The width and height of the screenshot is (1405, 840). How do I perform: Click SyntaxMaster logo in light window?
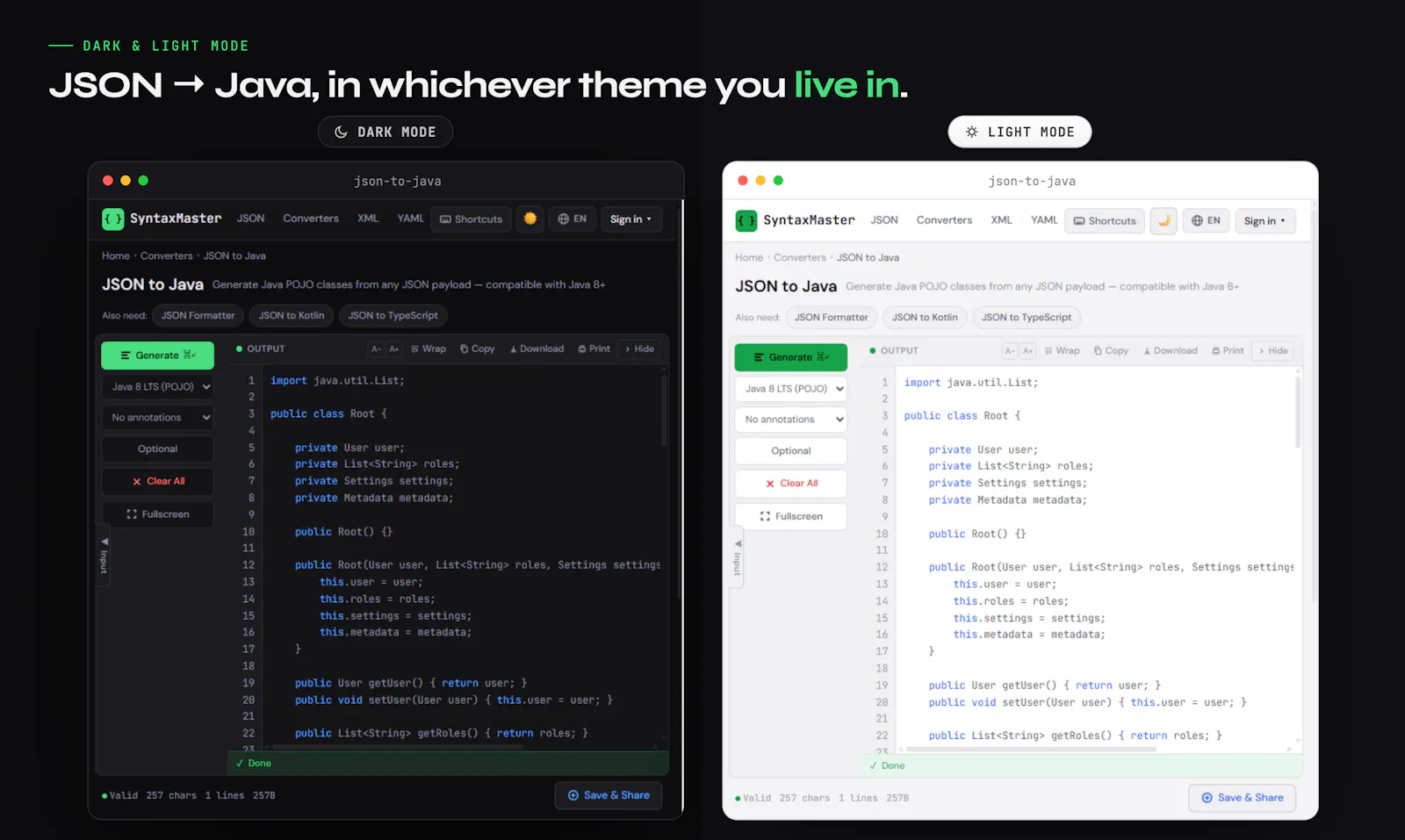pyautogui.click(x=795, y=220)
